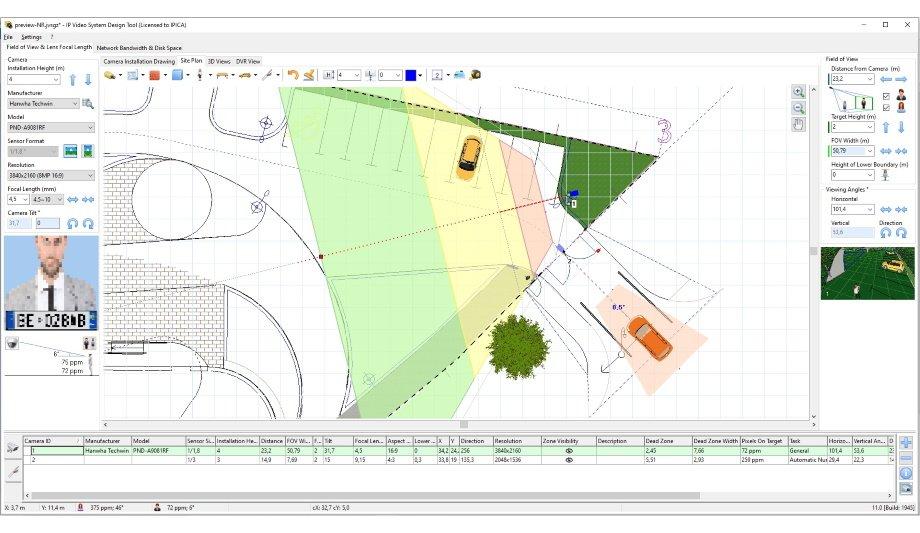Viewport: 920px width, 533px height.
Task: Open camera model search next to Manufacturer
Action: tap(88, 103)
